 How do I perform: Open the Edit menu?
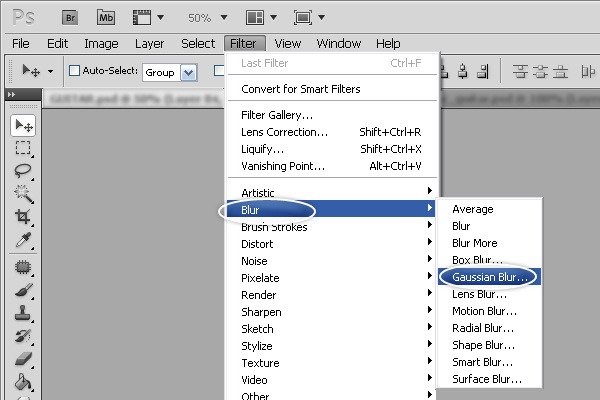(57, 44)
